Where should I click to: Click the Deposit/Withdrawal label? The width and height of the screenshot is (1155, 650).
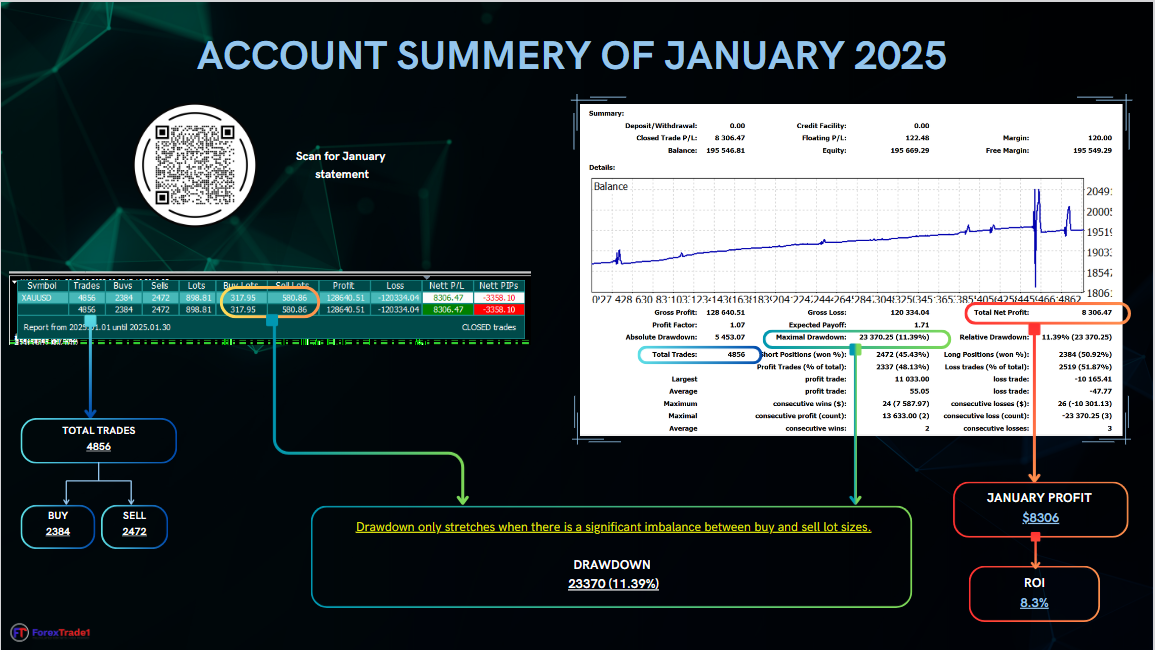[x=660, y=126]
